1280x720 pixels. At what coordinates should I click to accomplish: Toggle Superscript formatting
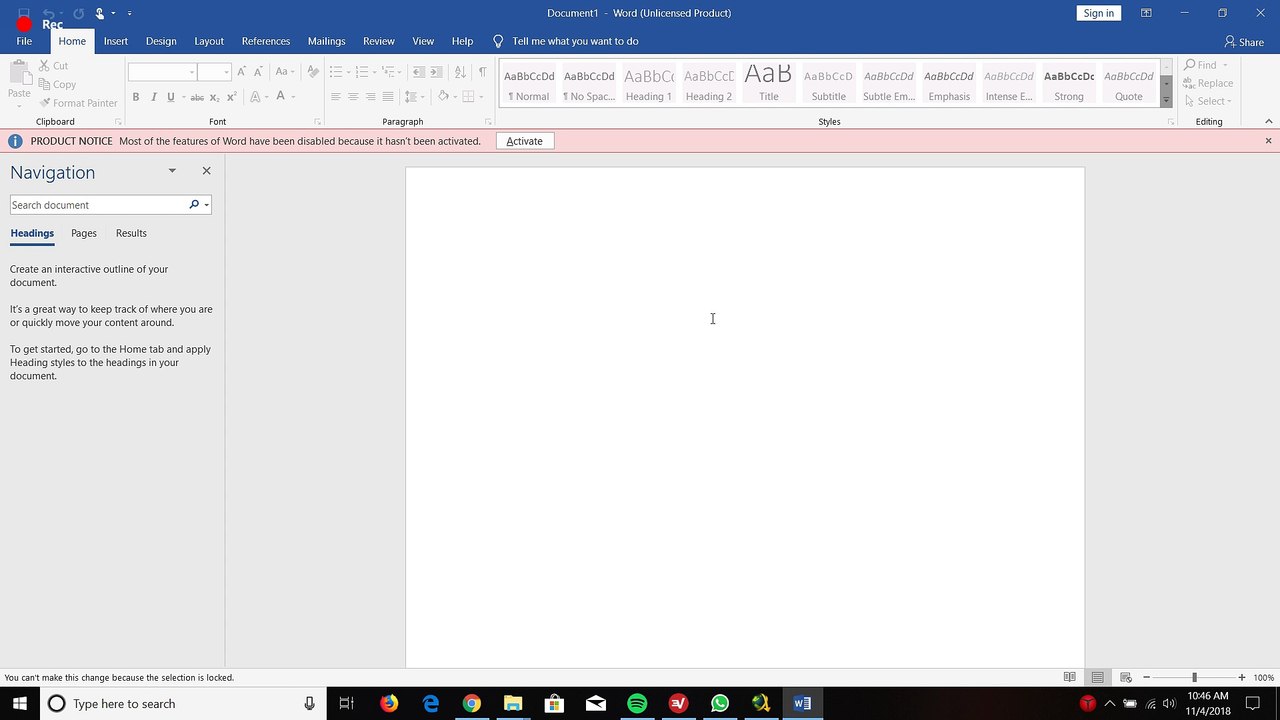[232, 97]
